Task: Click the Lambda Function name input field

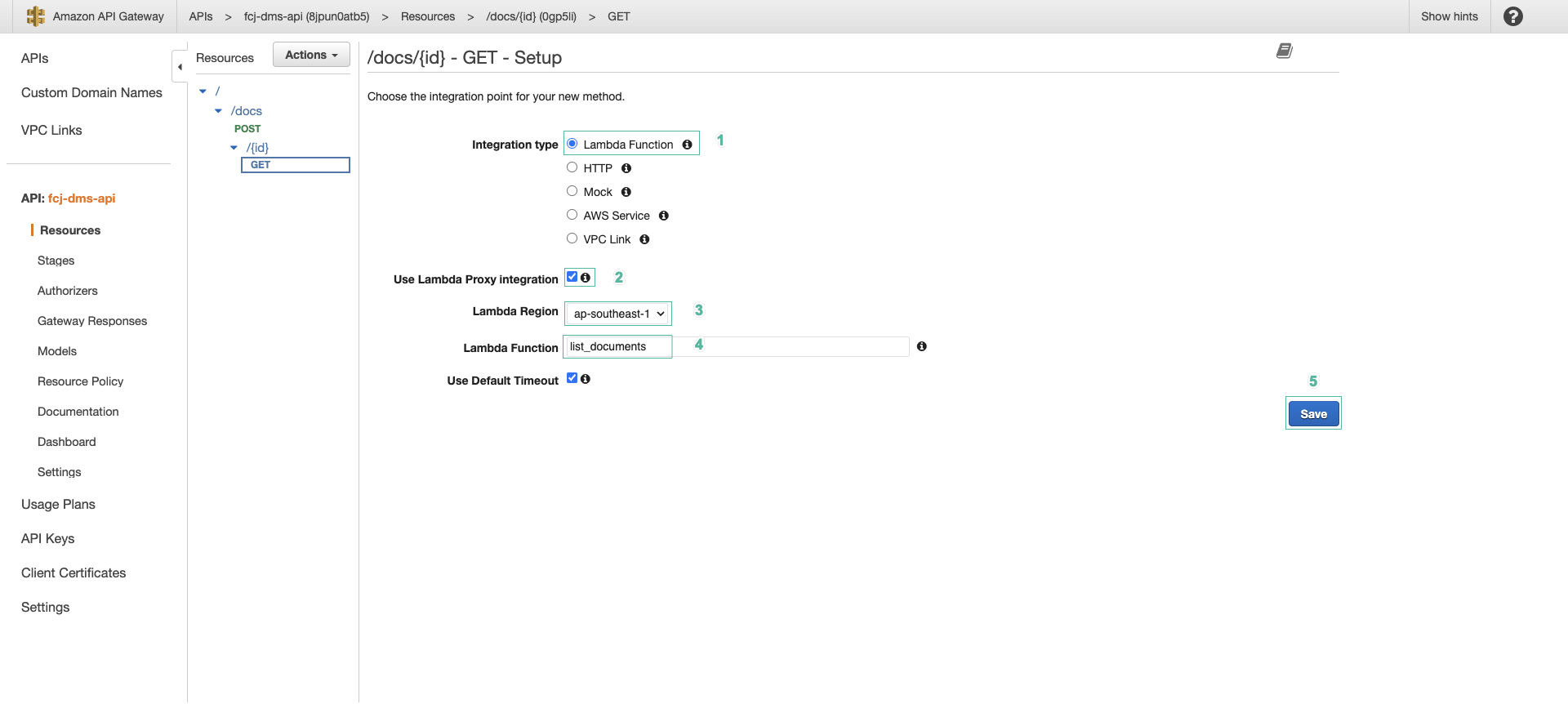Action: point(736,346)
